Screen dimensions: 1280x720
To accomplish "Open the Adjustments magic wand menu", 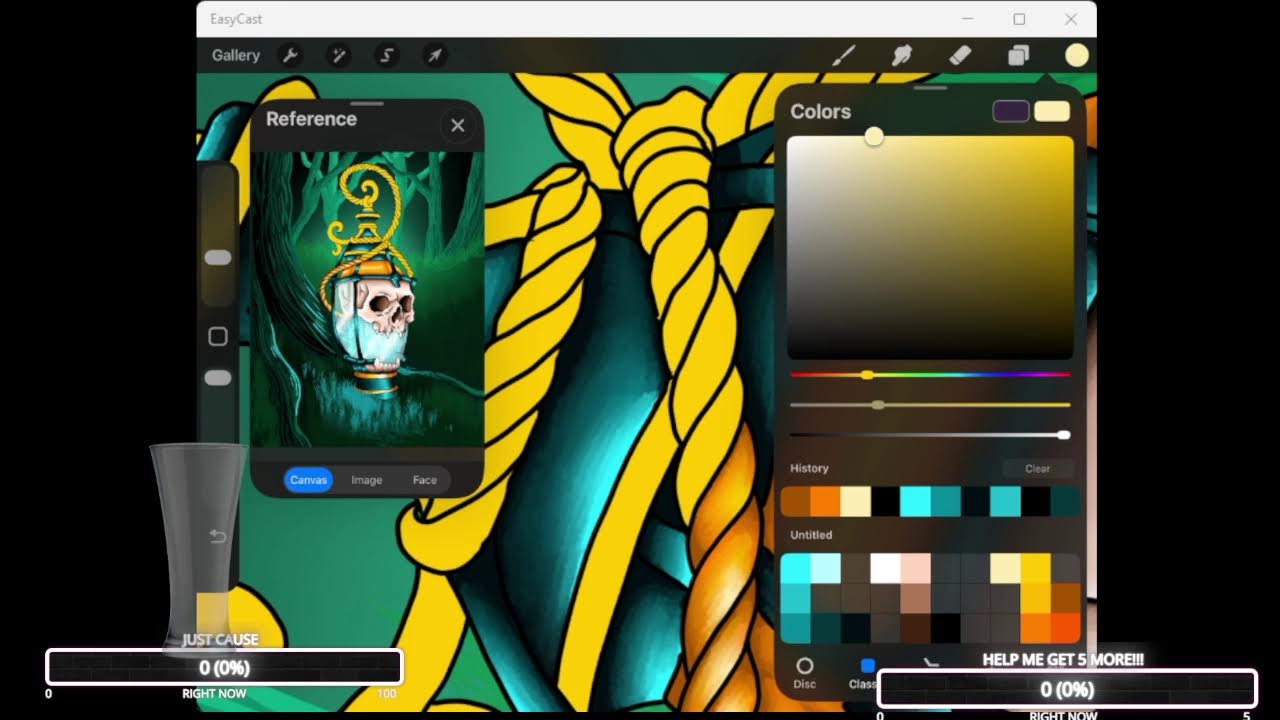I will coord(339,56).
